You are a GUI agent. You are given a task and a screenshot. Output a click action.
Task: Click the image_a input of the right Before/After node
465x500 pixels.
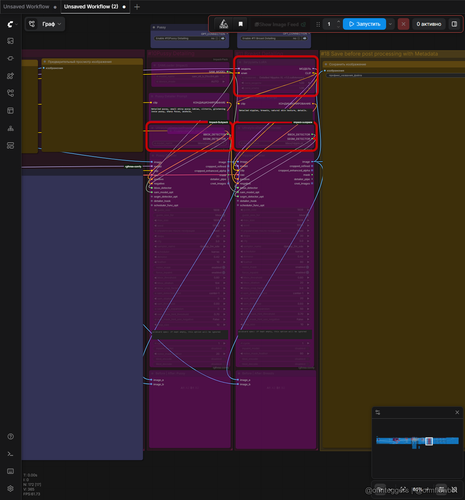[x=238, y=380]
